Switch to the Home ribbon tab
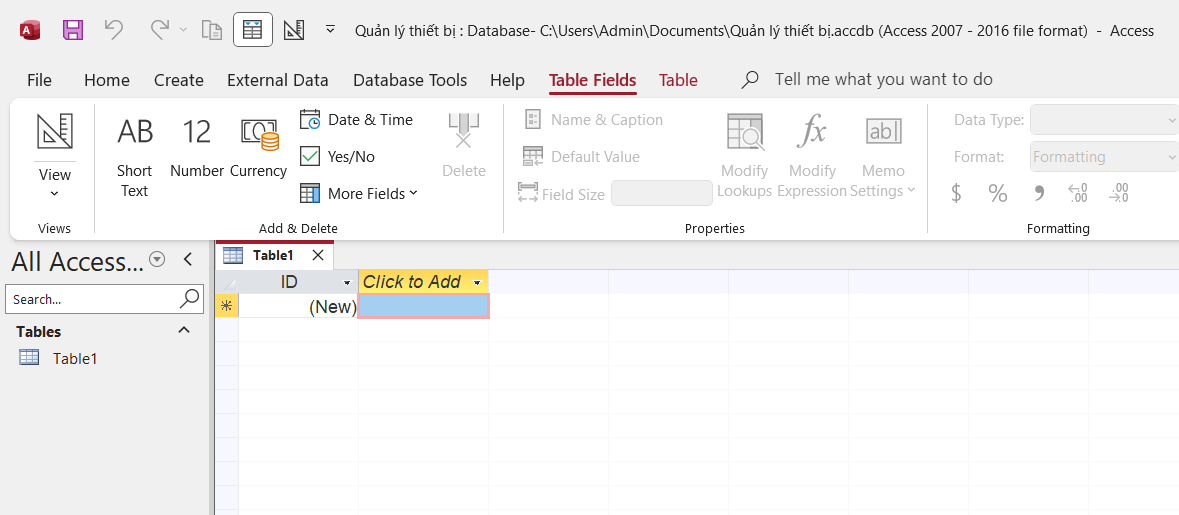Screen dimensions: 1179x515 (x=107, y=80)
